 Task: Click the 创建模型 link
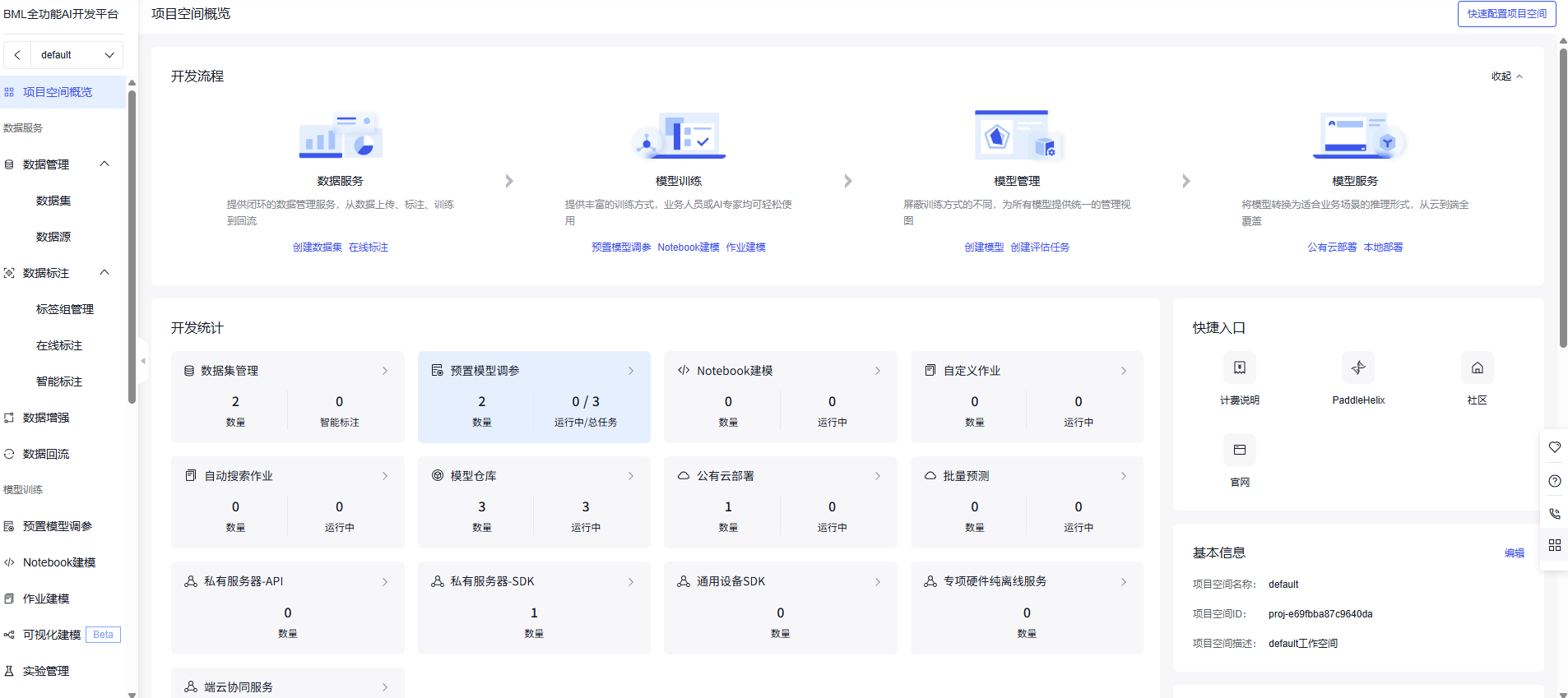(x=984, y=247)
